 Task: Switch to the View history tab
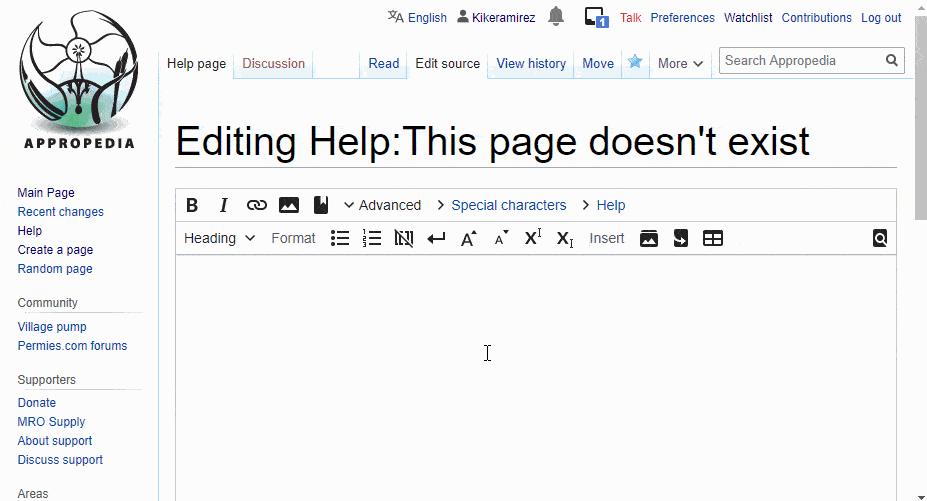pos(531,63)
